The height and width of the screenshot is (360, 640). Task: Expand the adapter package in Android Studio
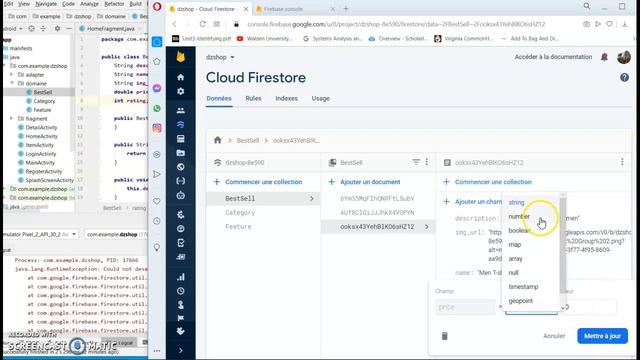click(11, 75)
